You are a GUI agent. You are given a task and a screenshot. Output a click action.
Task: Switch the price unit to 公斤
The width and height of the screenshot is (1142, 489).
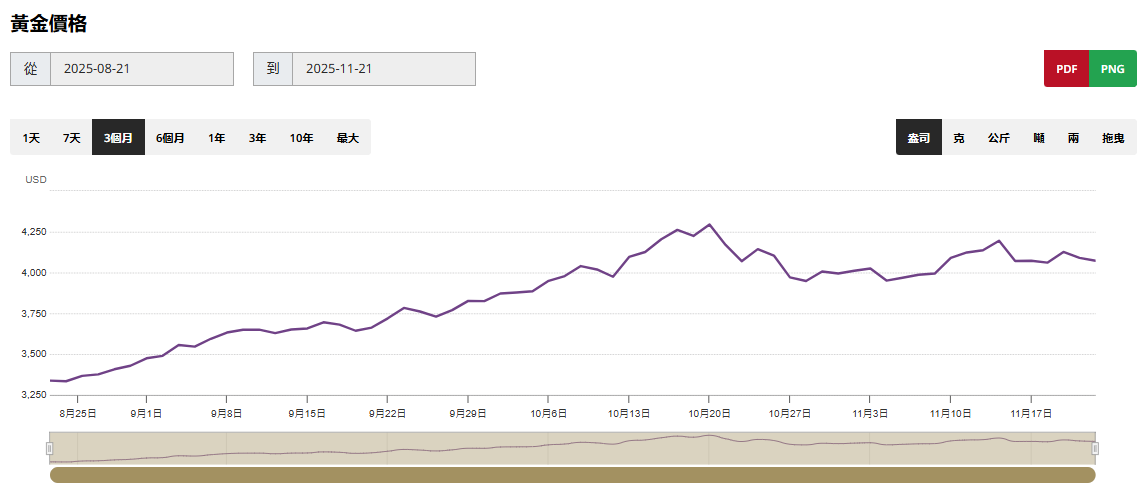tap(998, 138)
